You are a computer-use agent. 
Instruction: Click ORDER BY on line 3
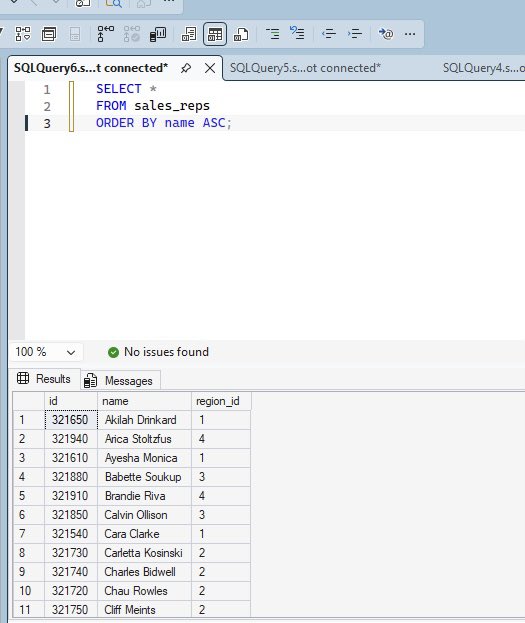[126, 123]
